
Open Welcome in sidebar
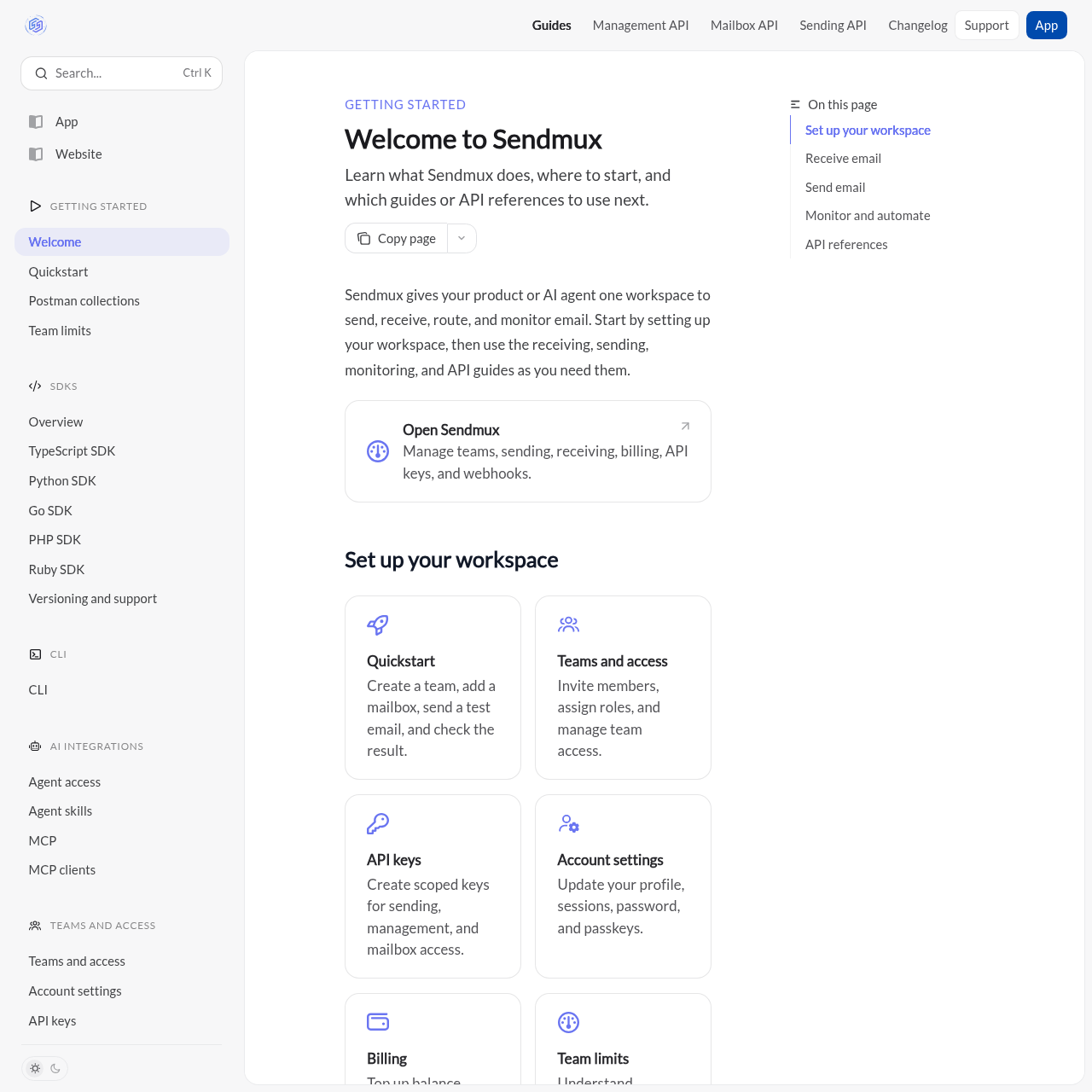pos(122,241)
